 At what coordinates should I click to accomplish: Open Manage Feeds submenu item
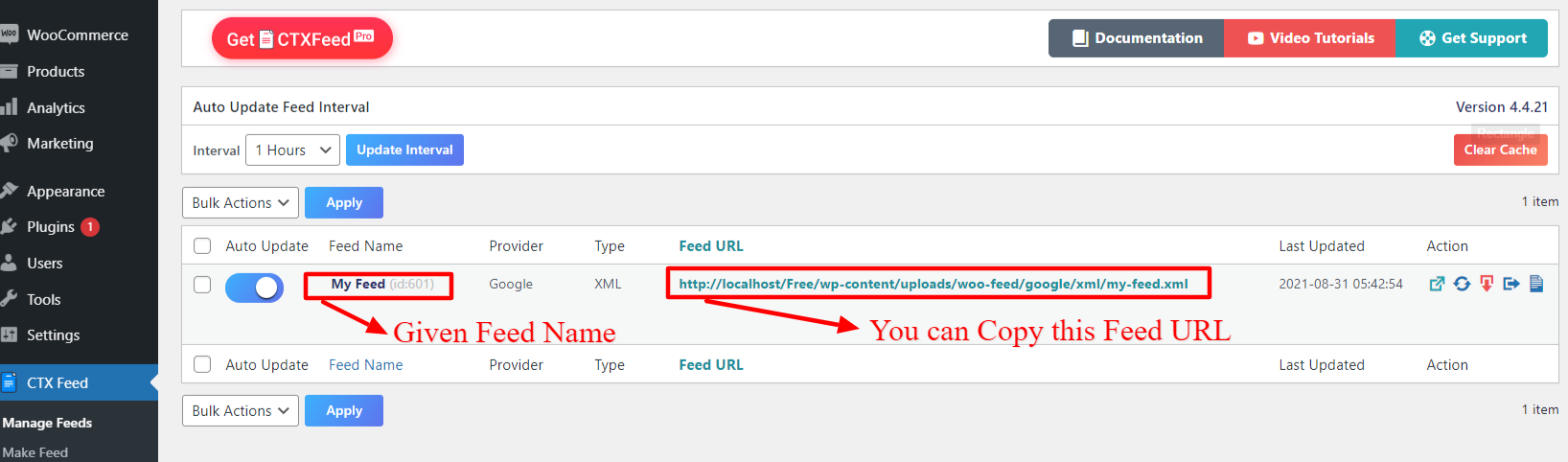click(x=47, y=423)
